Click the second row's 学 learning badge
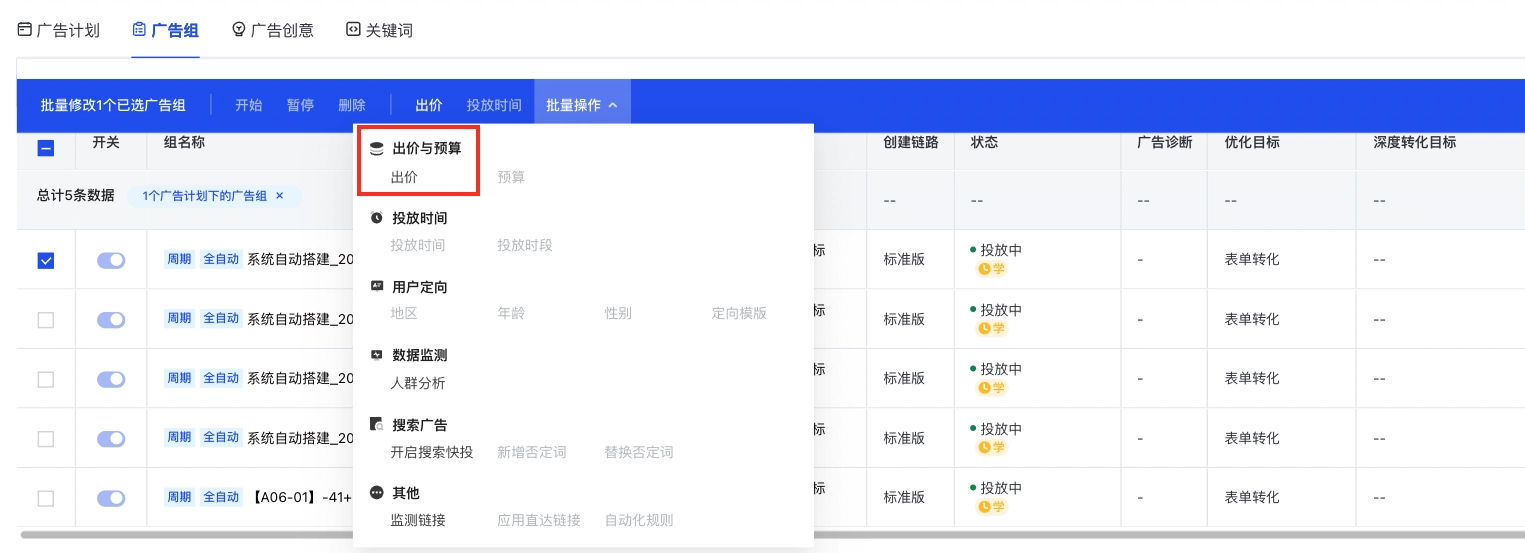The width and height of the screenshot is (1525, 553). pos(991,328)
